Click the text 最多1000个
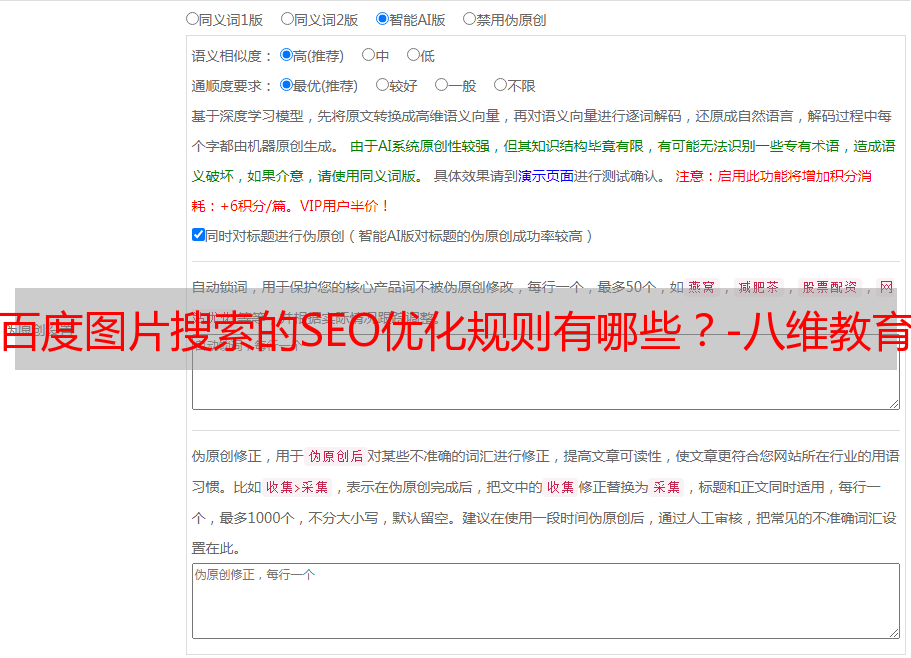Image resolution: width=911 pixels, height=658 pixels. click(x=256, y=518)
